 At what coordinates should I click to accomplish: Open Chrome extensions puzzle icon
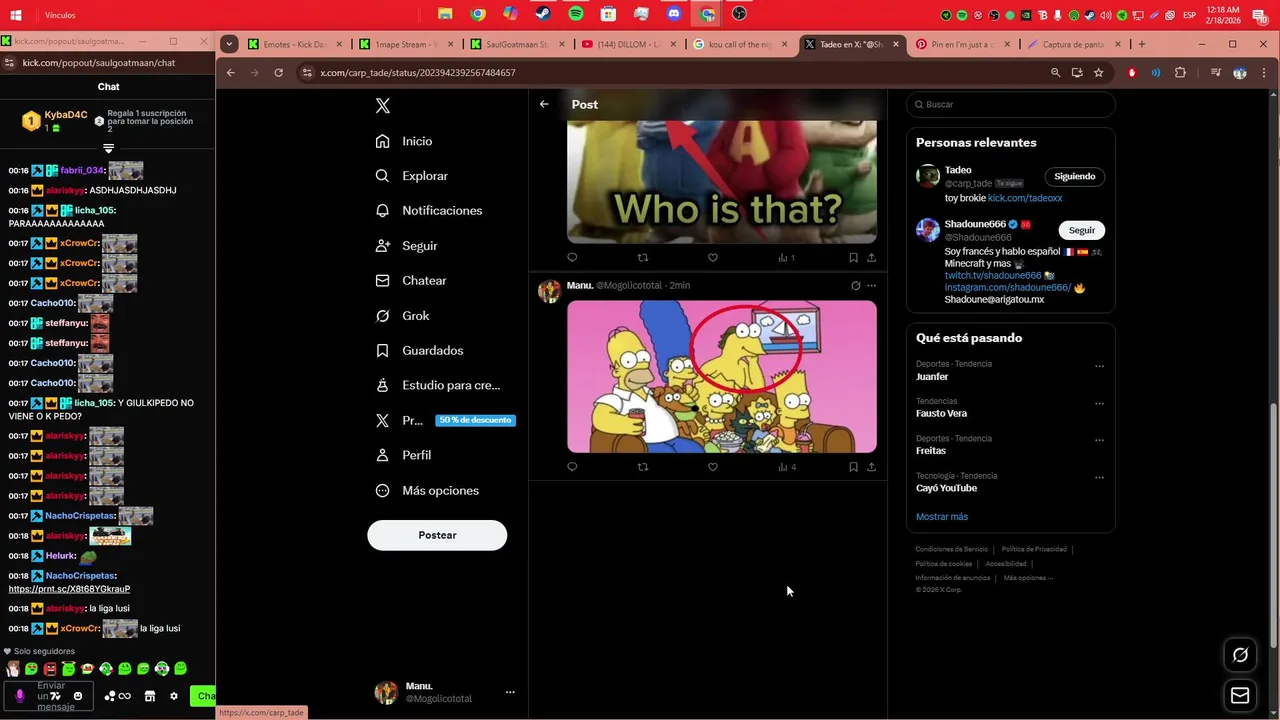click(x=1180, y=73)
